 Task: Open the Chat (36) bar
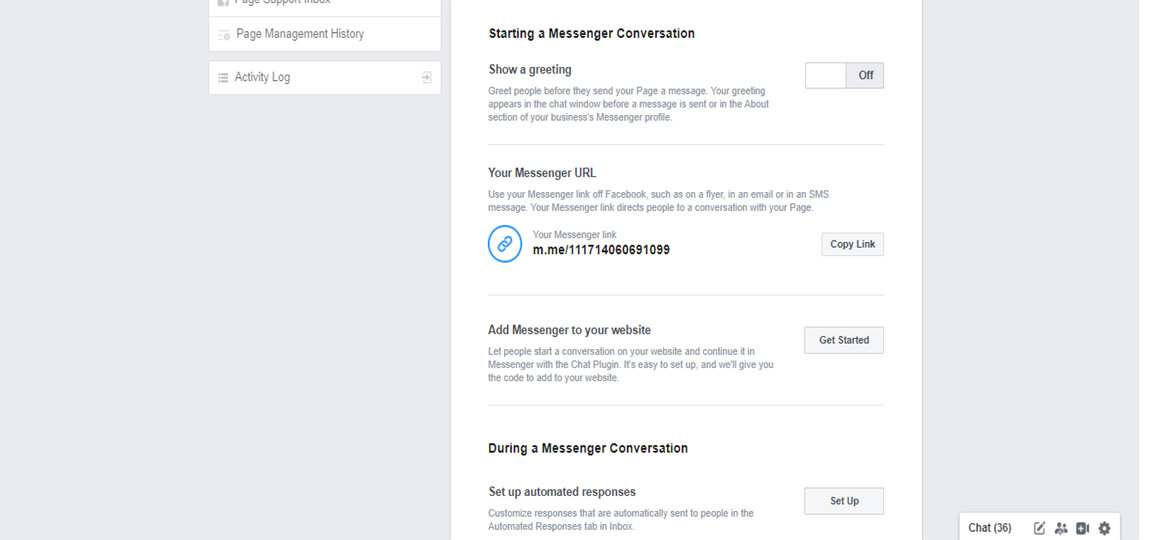pyautogui.click(x=990, y=528)
